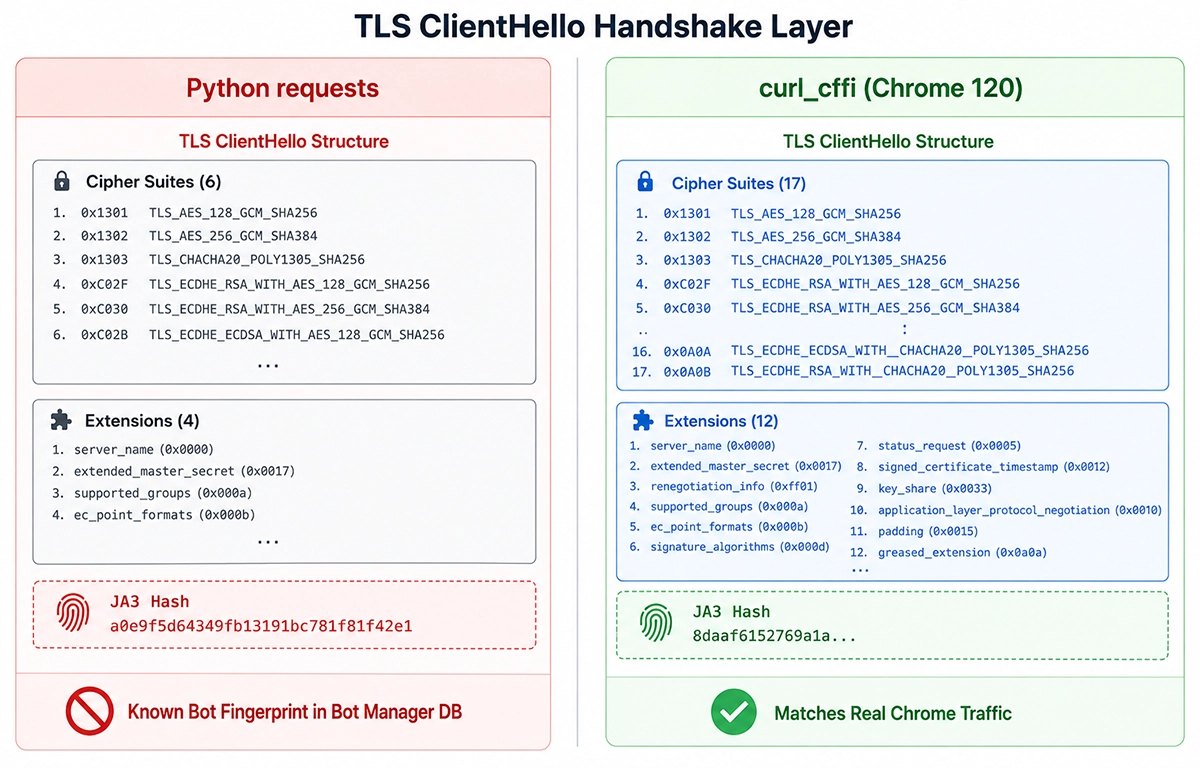Click the Extensions (12) heading
Image resolution: width=1200 pixels, height=768 pixels.
click(x=721, y=421)
